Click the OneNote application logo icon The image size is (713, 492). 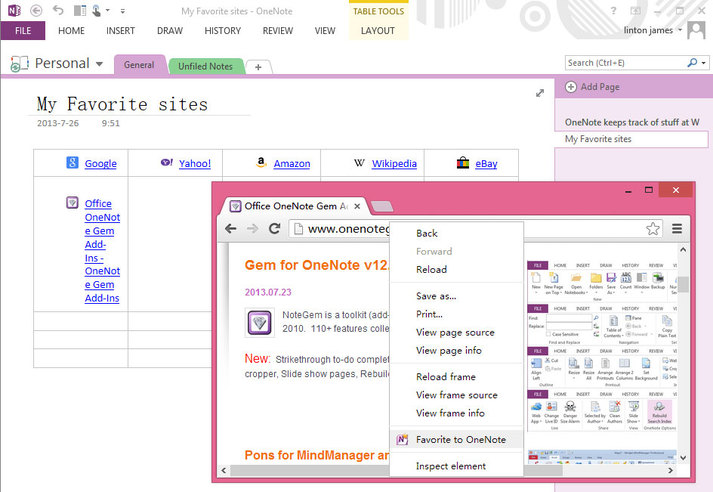click(x=14, y=10)
